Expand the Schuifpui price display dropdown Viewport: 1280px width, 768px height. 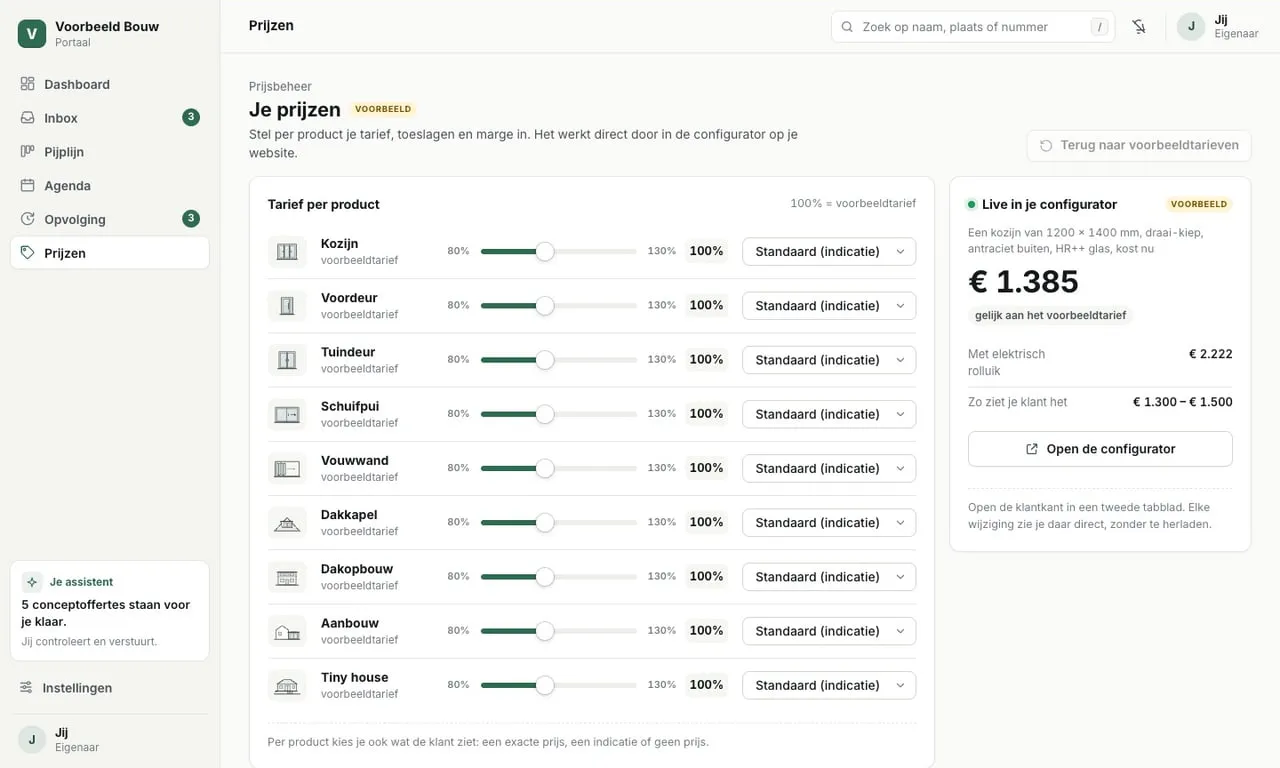click(829, 414)
